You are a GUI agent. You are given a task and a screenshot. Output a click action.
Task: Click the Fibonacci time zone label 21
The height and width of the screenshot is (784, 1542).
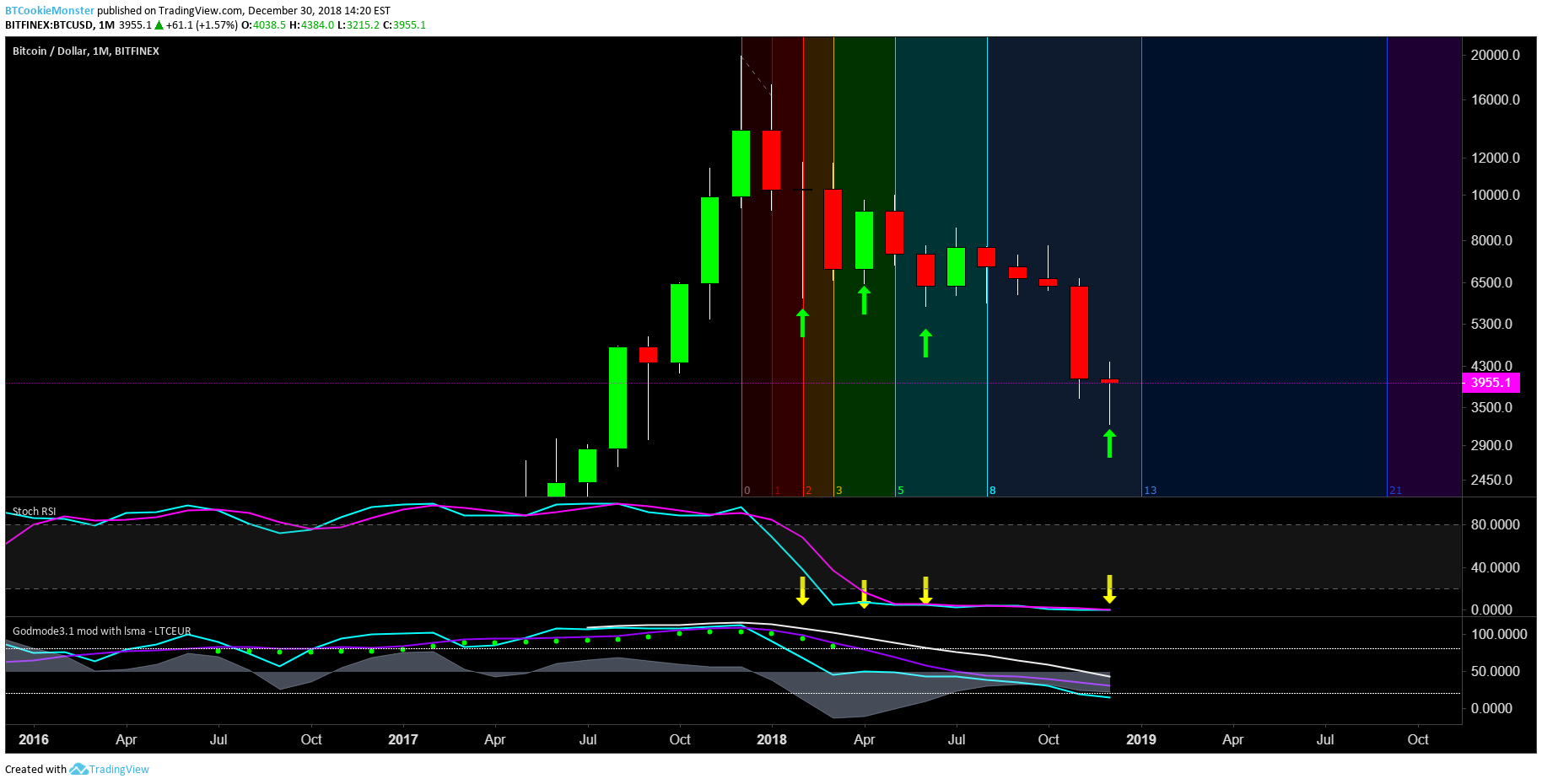point(1396,491)
